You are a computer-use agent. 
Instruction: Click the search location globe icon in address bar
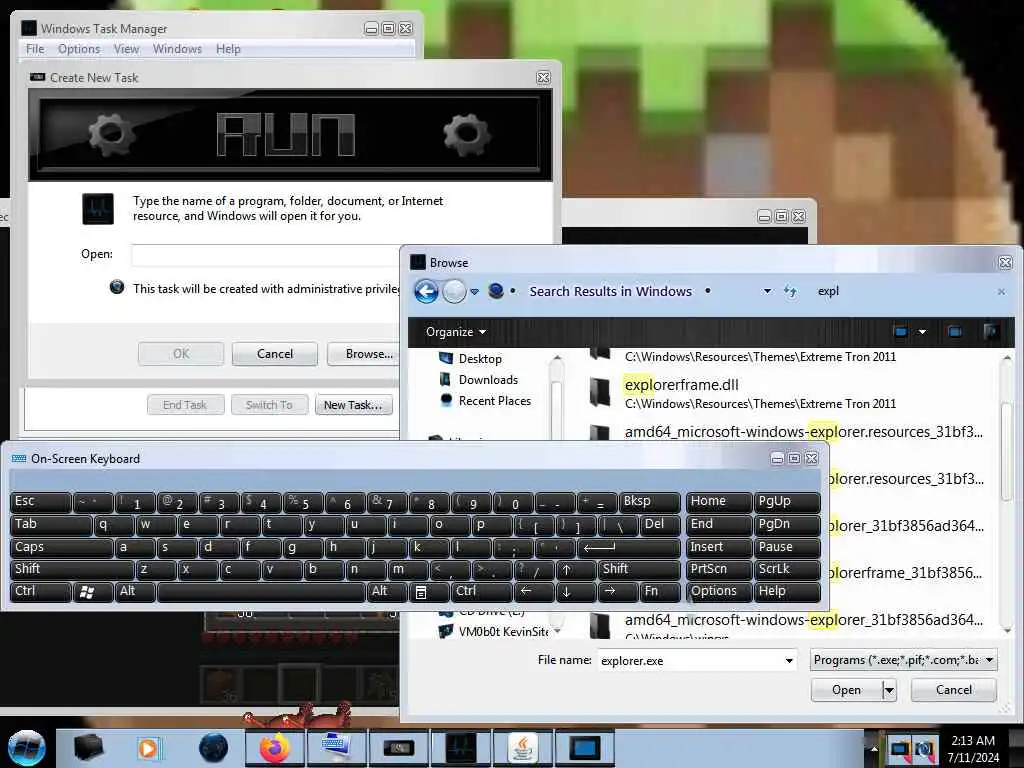point(496,291)
